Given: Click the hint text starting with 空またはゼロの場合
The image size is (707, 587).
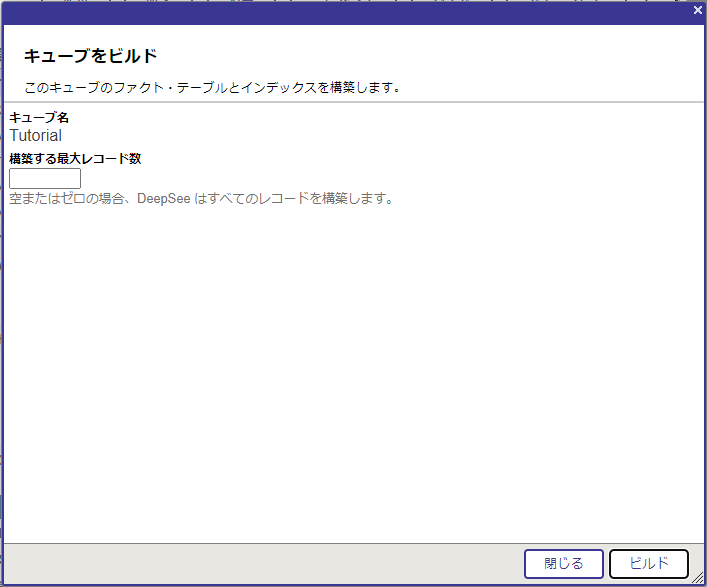Looking at the screenshot, I should (201, 198).
